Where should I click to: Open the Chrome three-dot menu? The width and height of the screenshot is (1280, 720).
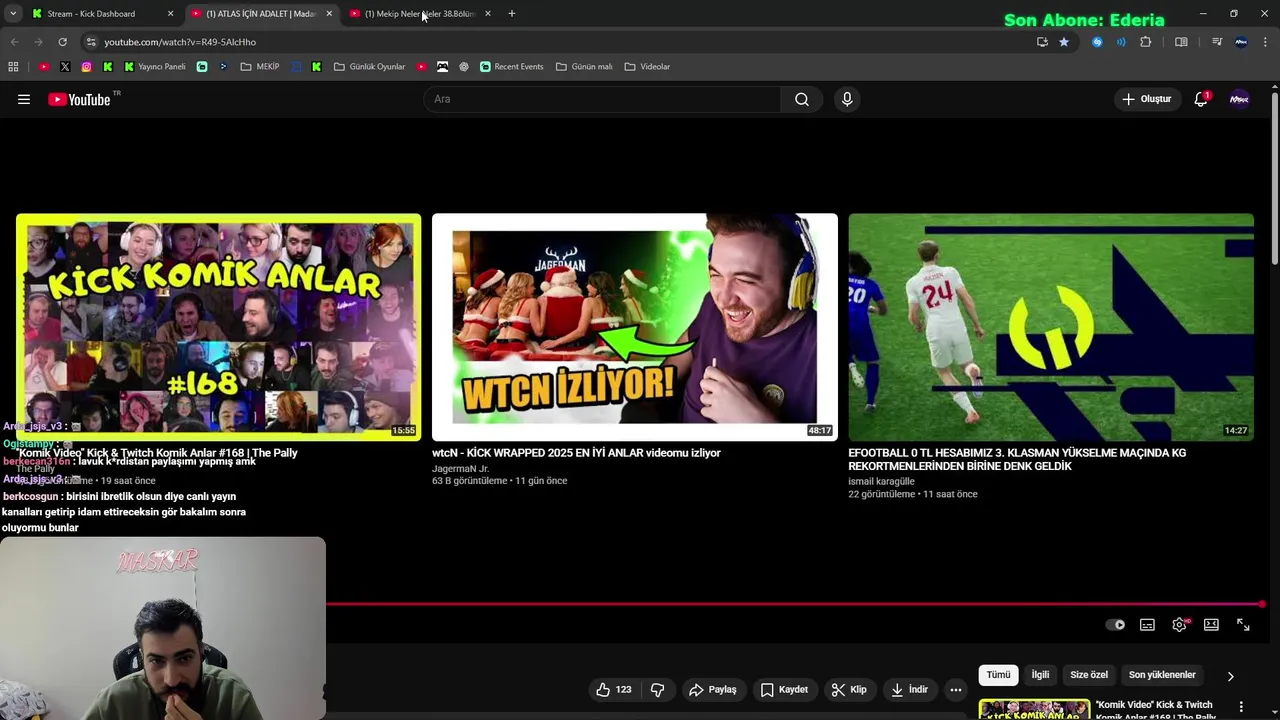click(1266, 42)
